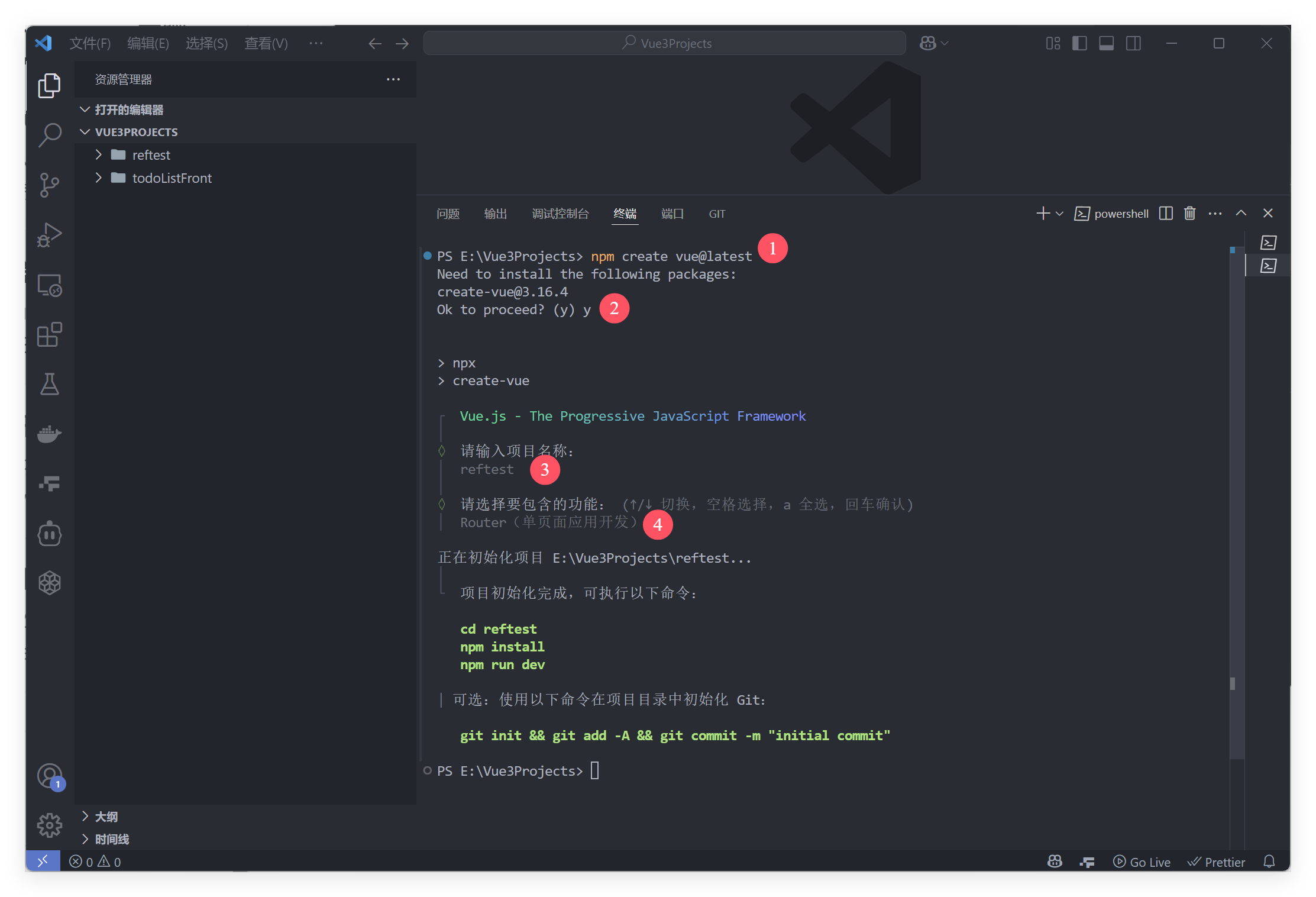1316x897 pixels.
Task: Open the 编辑(E) menu
Action: click(x=148, y=43)
